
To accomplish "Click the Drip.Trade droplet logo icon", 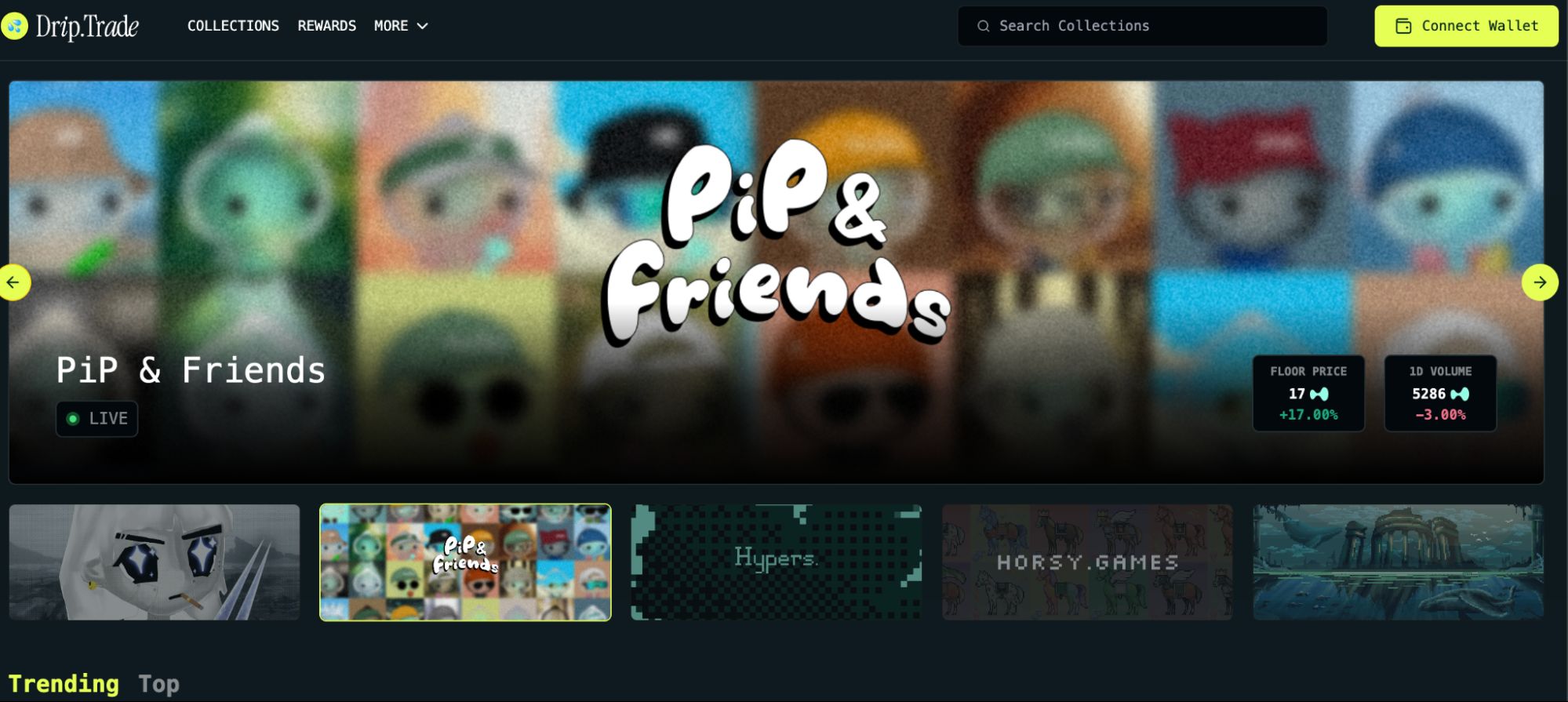I will pos(14,26).
